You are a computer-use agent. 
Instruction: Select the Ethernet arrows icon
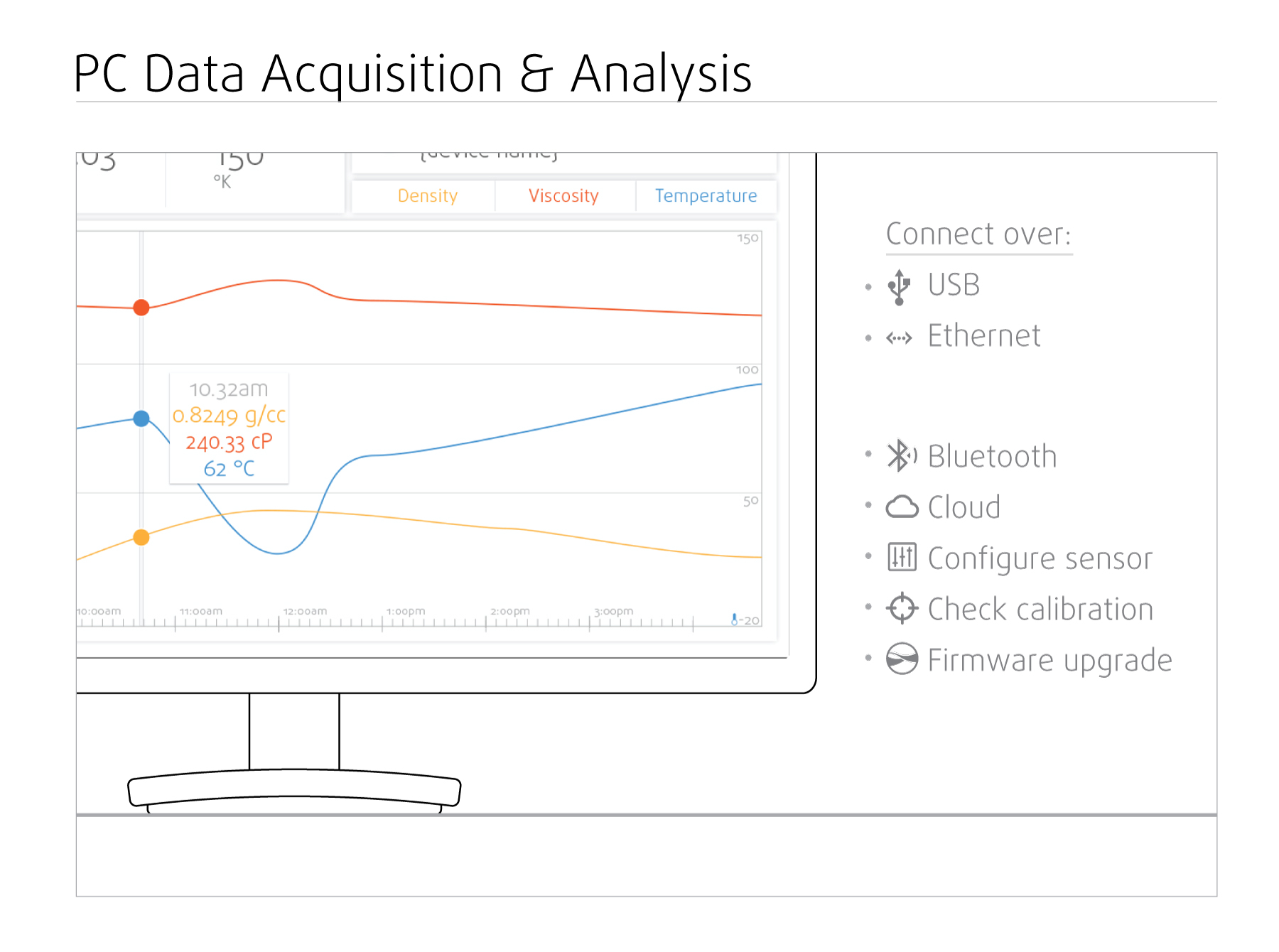(899, 338)
